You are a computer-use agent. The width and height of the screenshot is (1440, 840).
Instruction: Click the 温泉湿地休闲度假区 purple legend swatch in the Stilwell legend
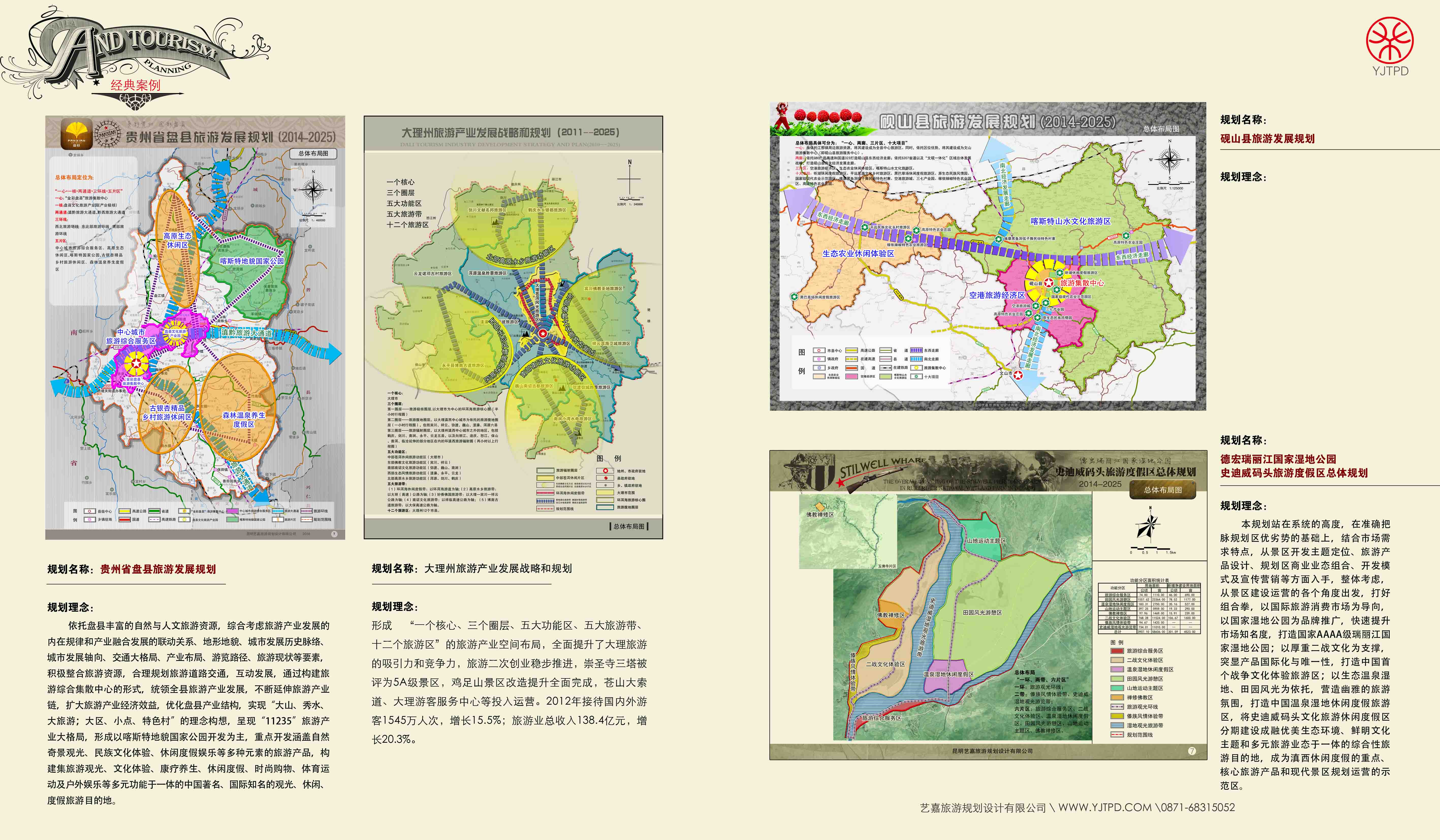point(1117,669)
